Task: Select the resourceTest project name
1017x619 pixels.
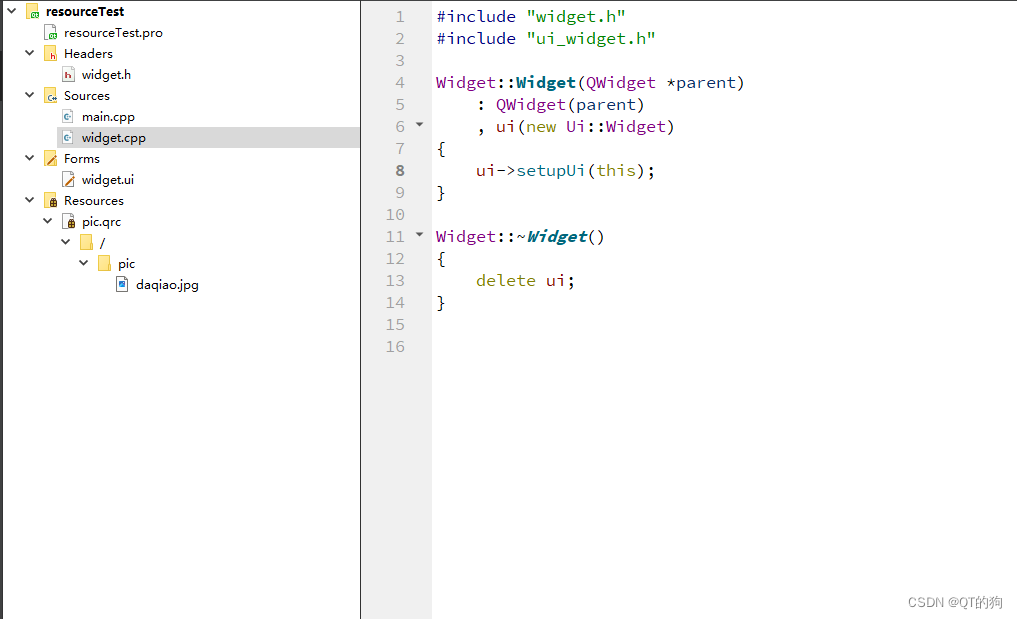Action: click(x=85, y=12)
